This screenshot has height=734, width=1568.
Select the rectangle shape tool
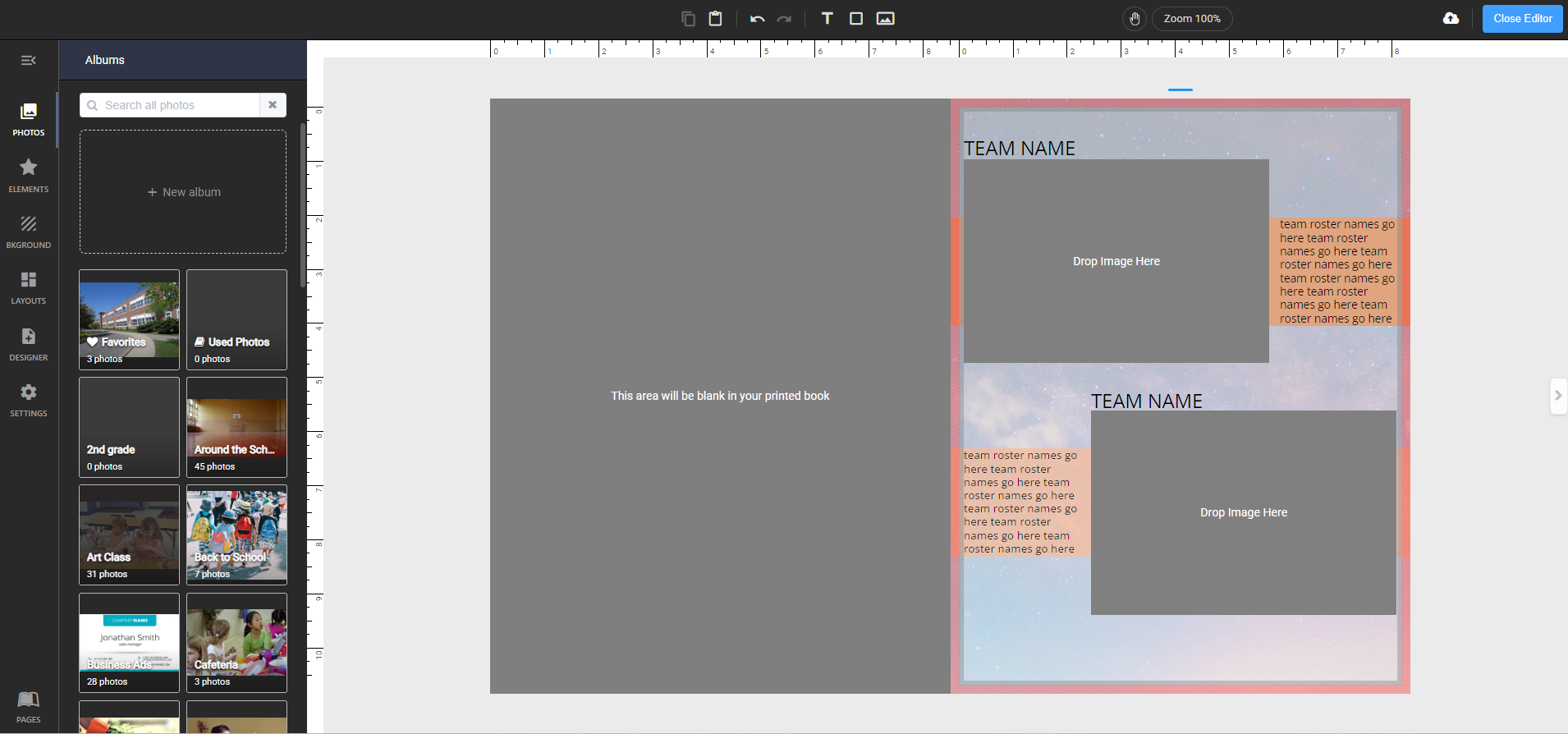point(855,19)
